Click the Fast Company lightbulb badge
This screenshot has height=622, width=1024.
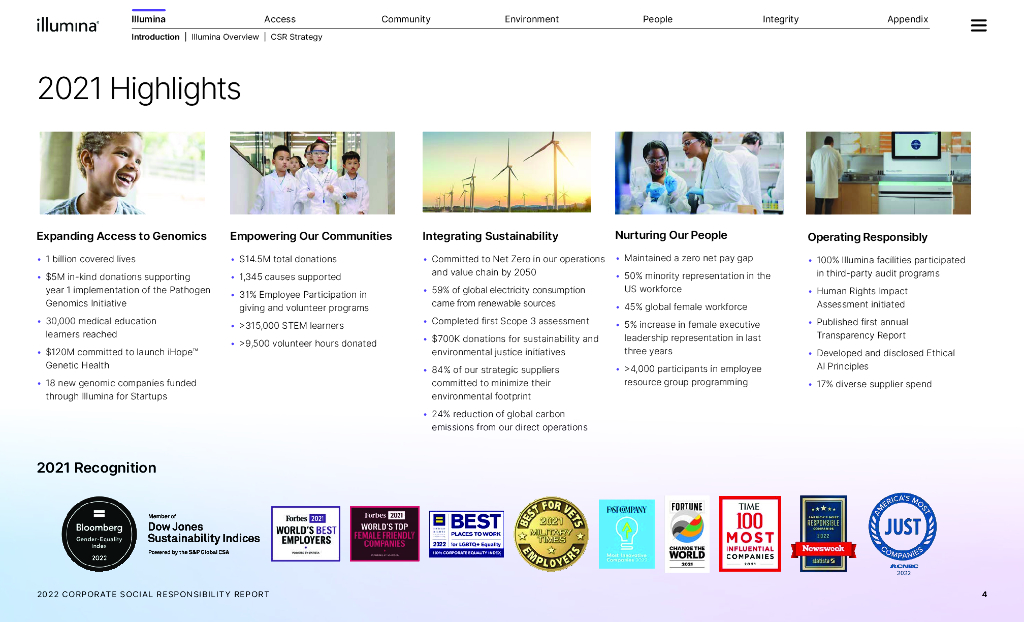[627, 534]
